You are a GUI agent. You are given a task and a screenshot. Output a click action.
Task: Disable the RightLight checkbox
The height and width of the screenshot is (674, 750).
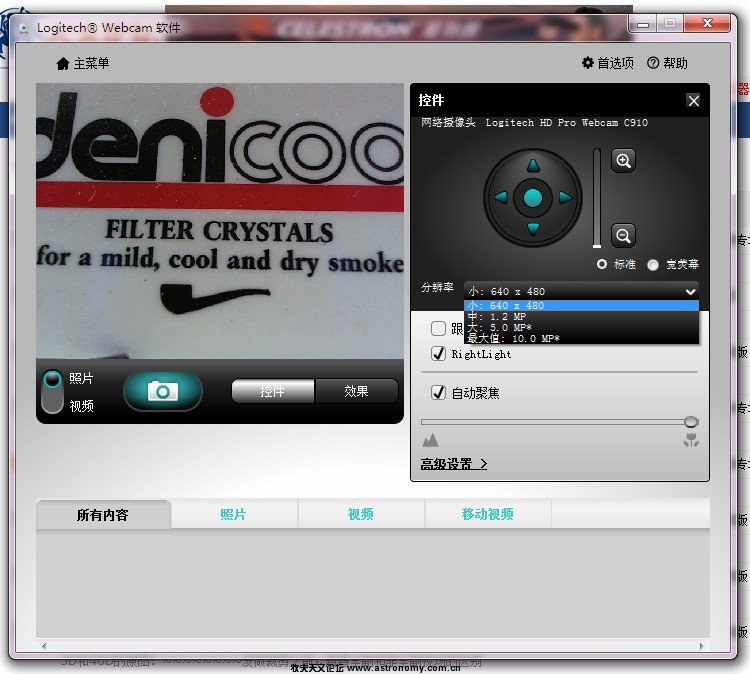[438, 354]
